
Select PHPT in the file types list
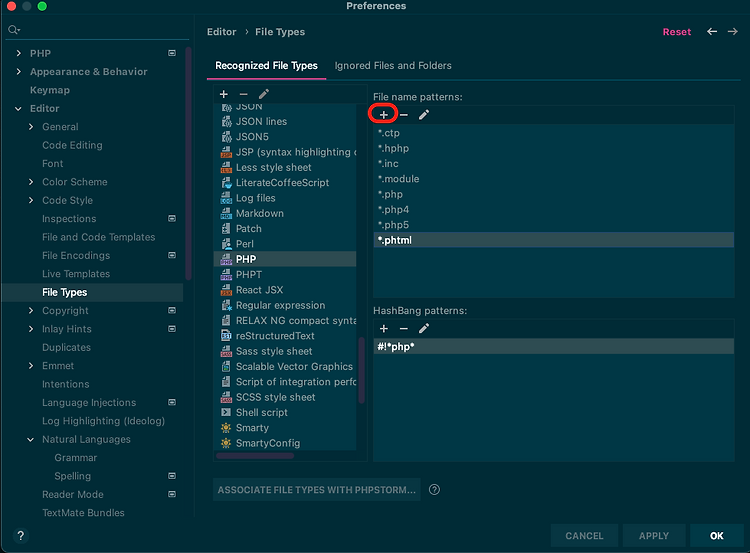286,275
